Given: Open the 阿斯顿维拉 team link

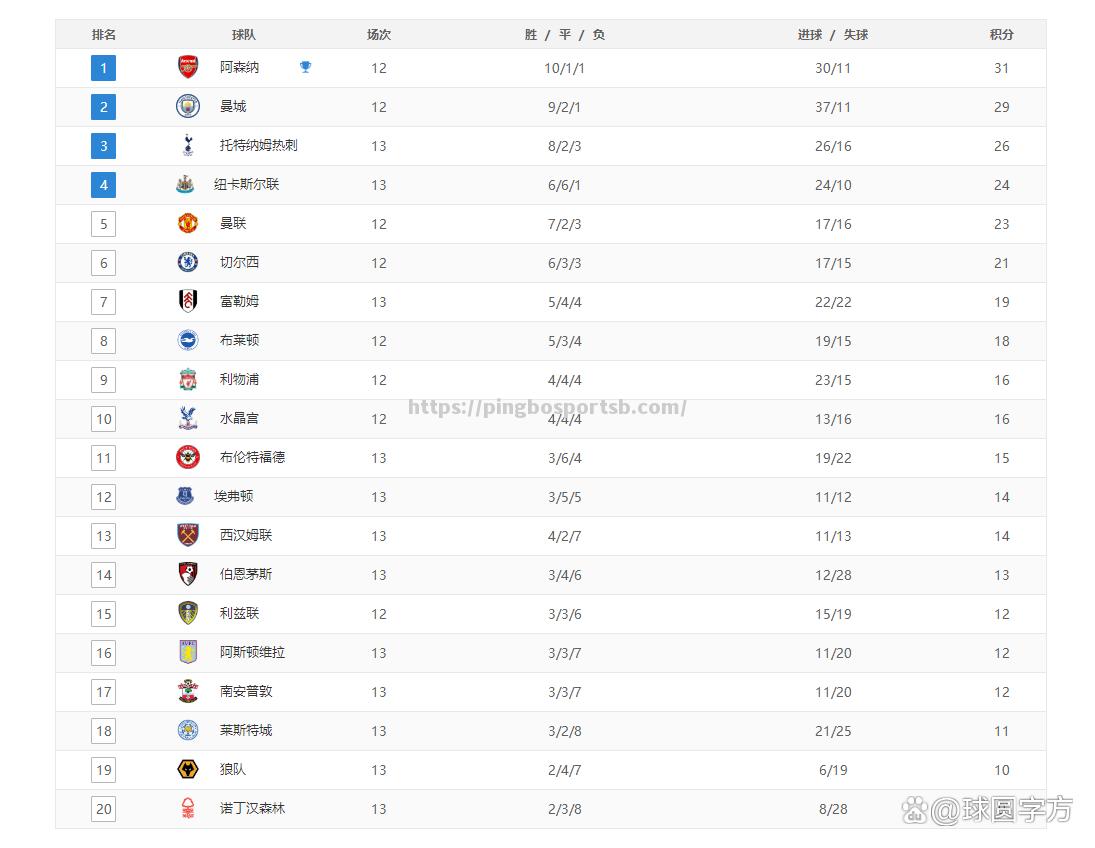Looking at the screenshot, I should pos(252,652).
